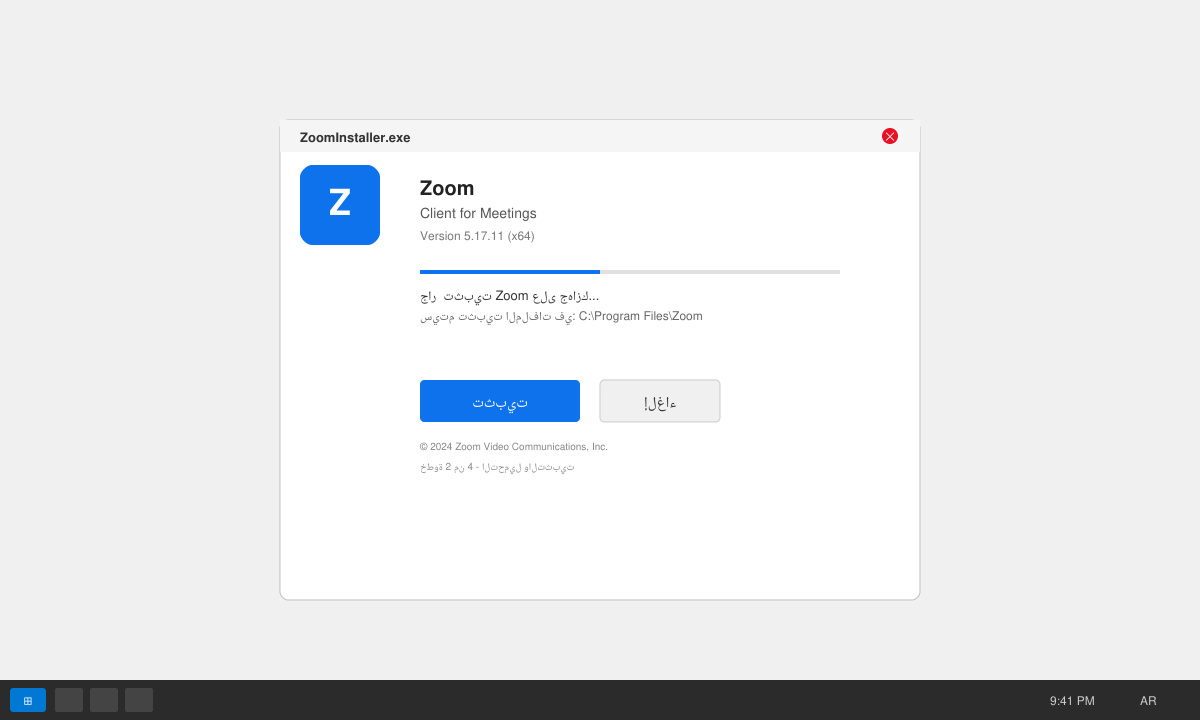Click the ZoomInstaller.exe window title
This screenshot has height=720, width=1200.
tap(355, 137)
